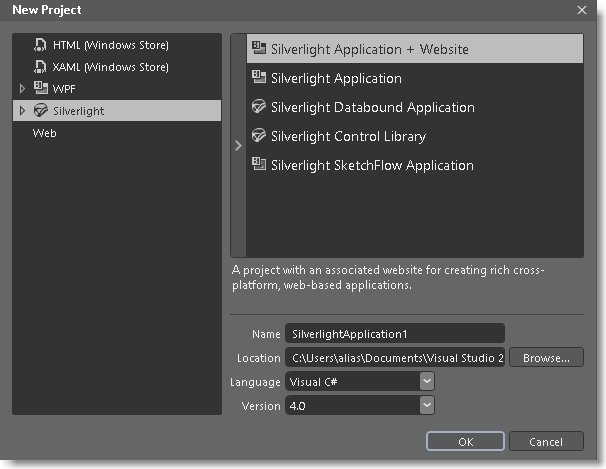
Task: Confirm with the OK button
Action: click(465, 442)
